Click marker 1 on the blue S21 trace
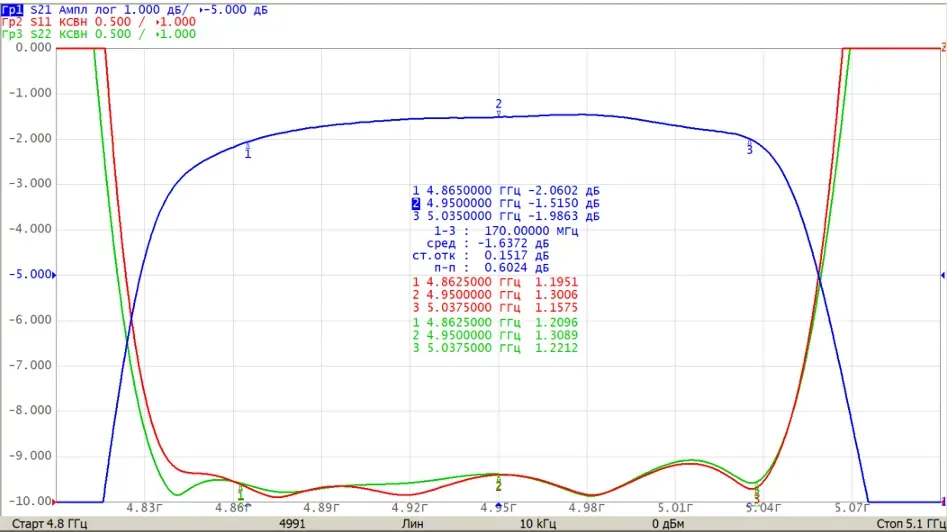This screenshot has height=532, width=947. 248,151
